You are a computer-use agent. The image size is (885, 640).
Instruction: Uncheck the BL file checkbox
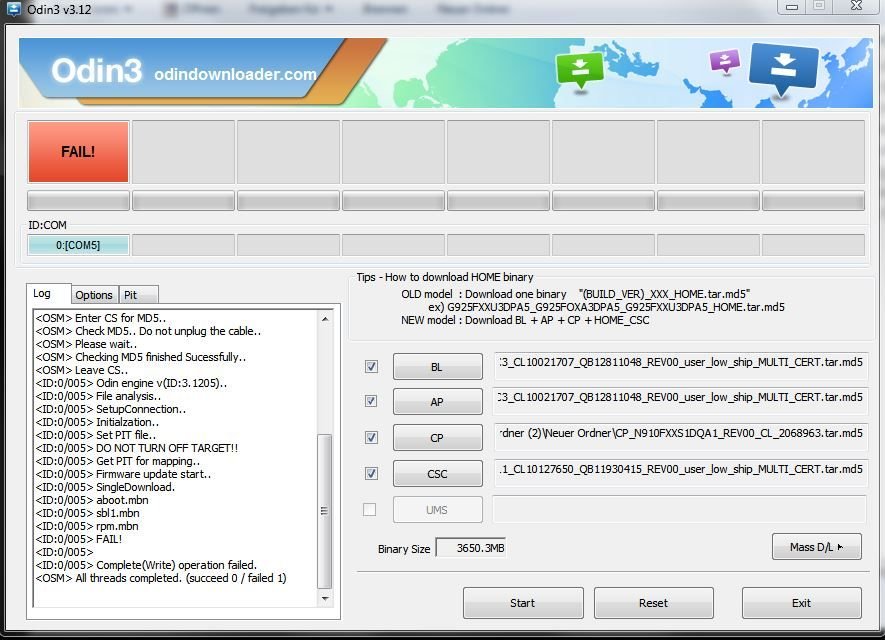[x=371, y=367]
